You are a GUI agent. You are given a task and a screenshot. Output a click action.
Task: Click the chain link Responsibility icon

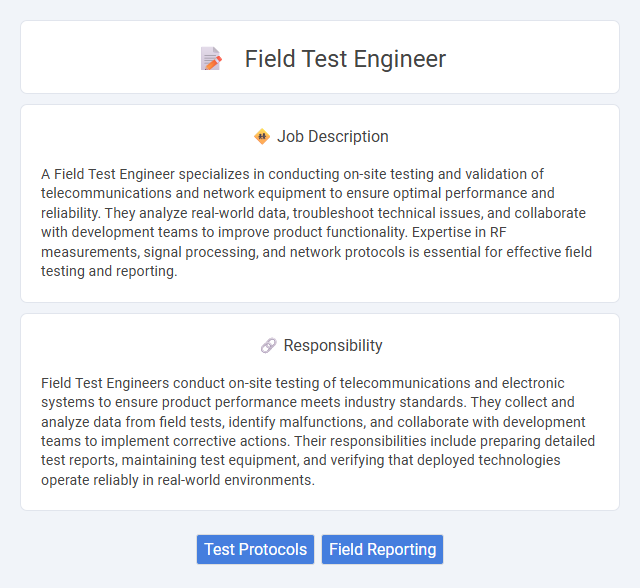pyautogui.click(x=269, y=346)
